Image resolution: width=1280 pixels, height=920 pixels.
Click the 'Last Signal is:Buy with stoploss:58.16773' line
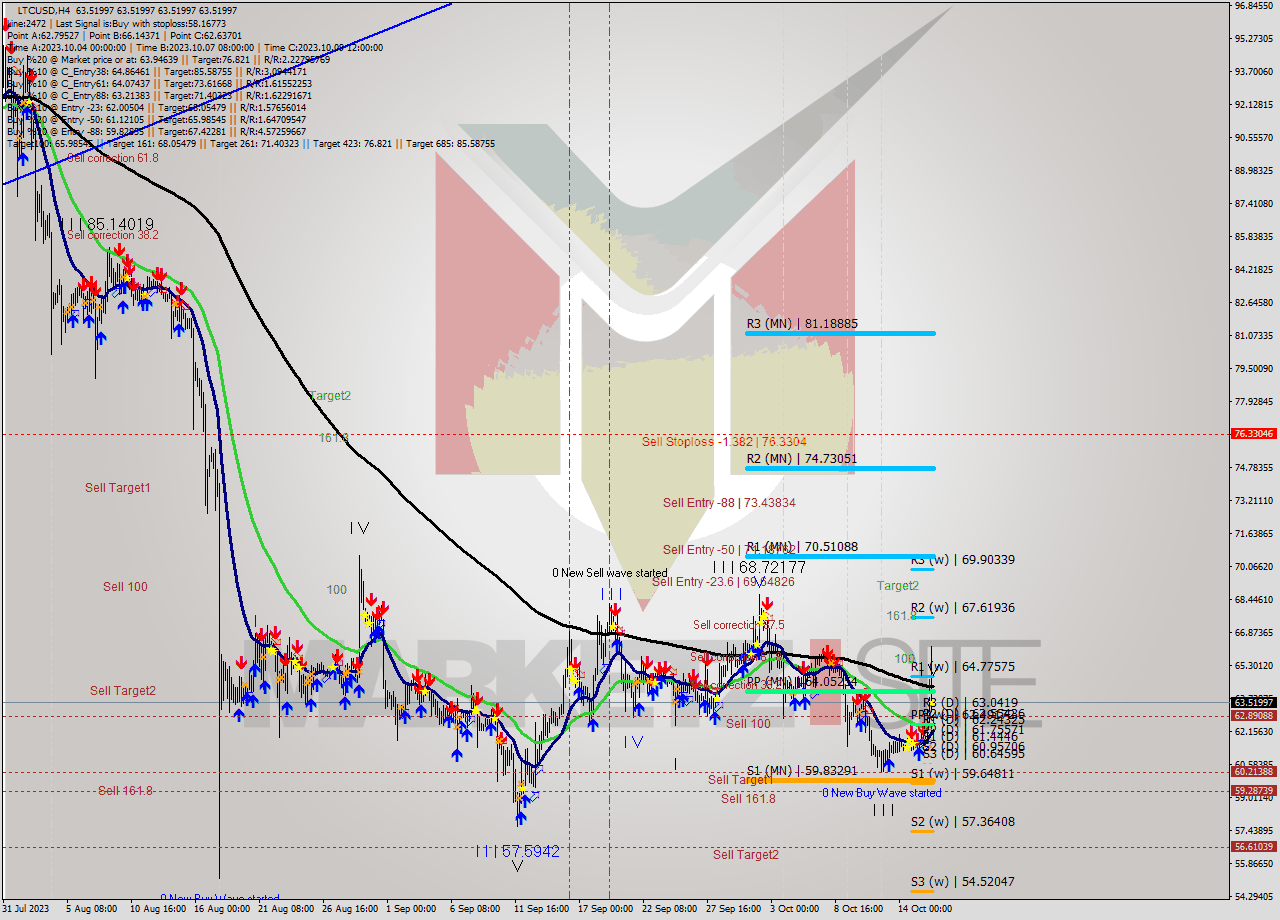click(140, 23)
